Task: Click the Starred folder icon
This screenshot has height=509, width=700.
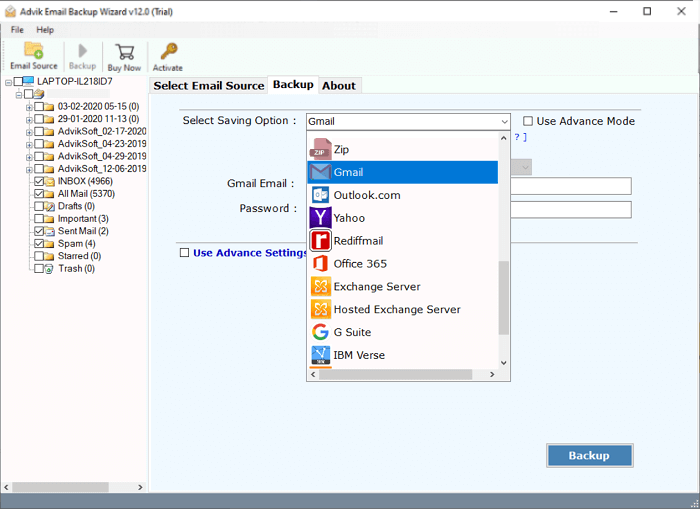Action: click(49, 256)
